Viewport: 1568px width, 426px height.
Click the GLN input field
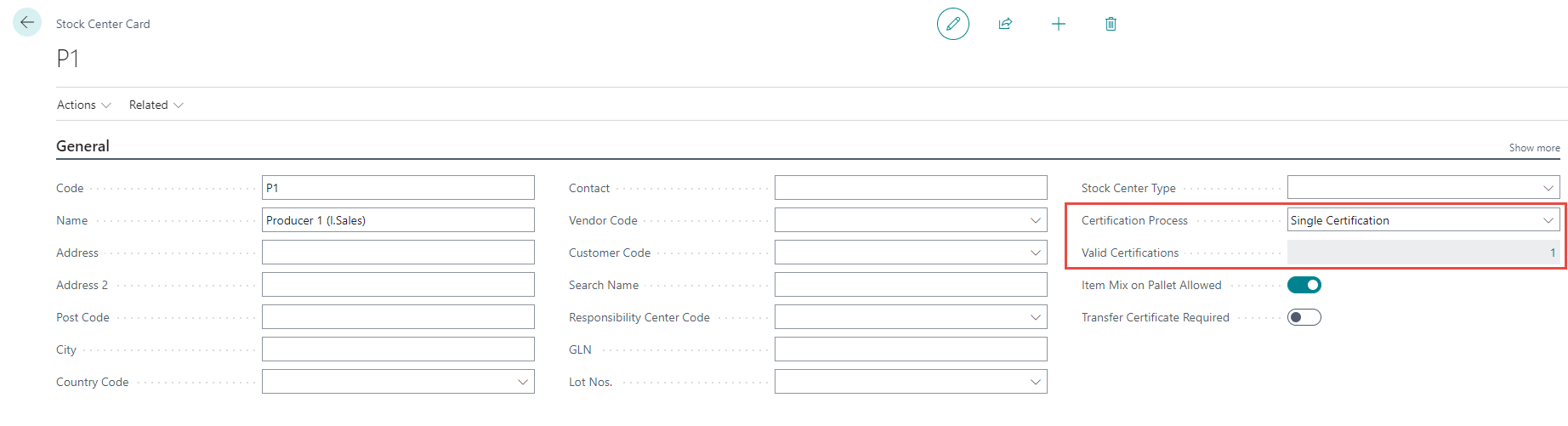pos(910,349)
